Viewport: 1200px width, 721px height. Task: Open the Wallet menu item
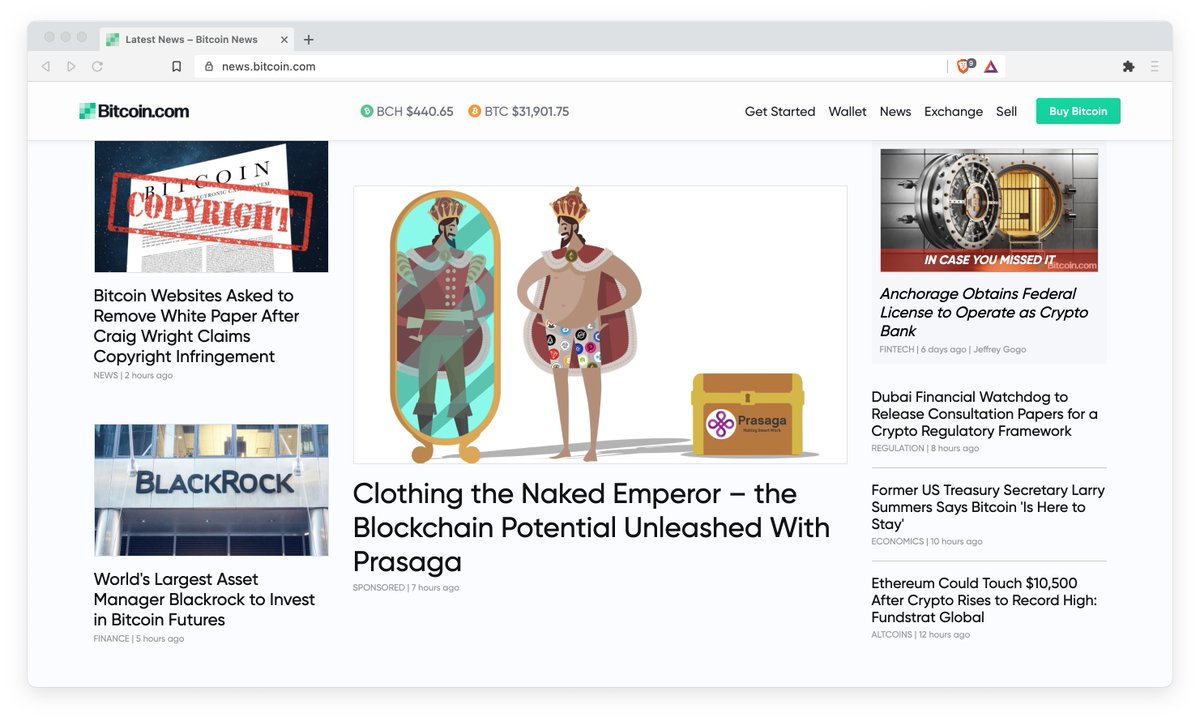pos(847,111)
